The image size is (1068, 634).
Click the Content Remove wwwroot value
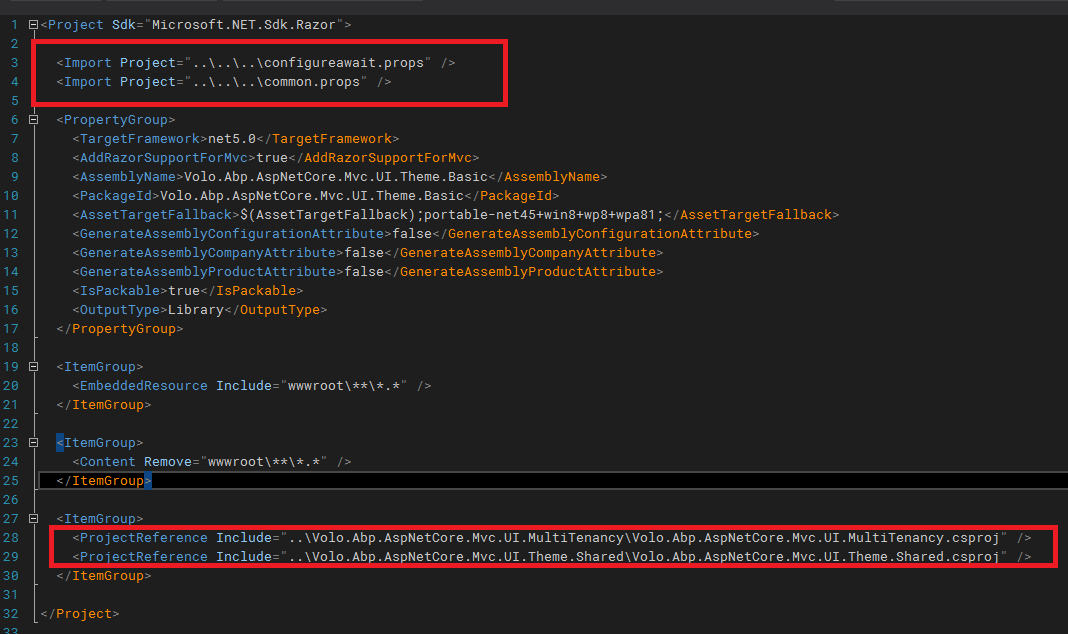pos(264,462)
